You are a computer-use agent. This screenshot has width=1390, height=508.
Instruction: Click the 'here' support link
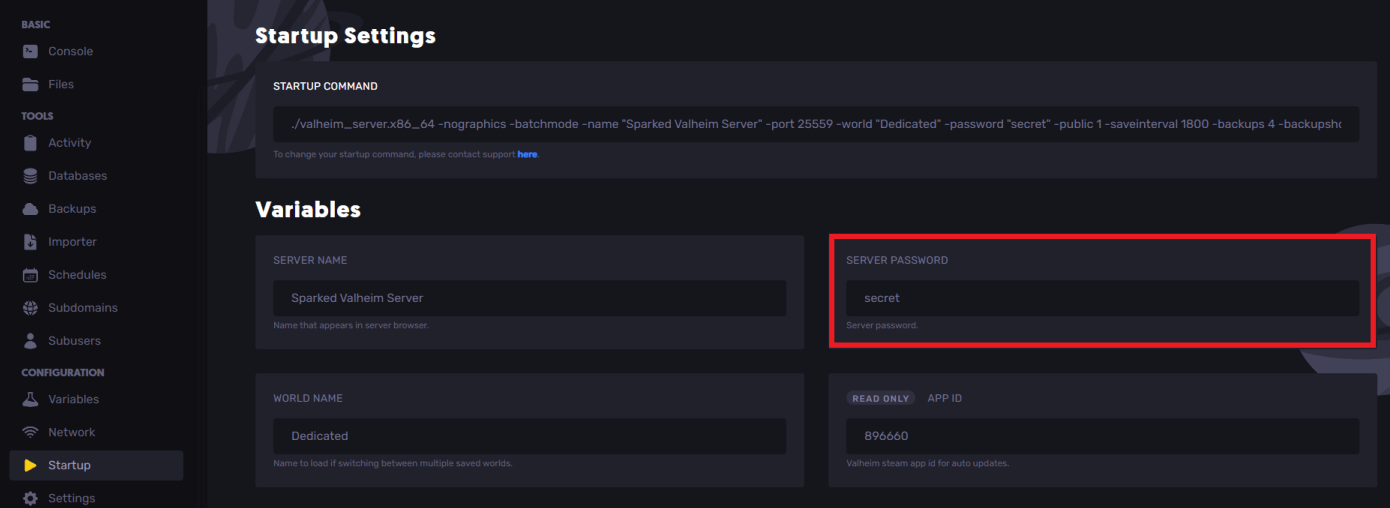tap(527, 154)
